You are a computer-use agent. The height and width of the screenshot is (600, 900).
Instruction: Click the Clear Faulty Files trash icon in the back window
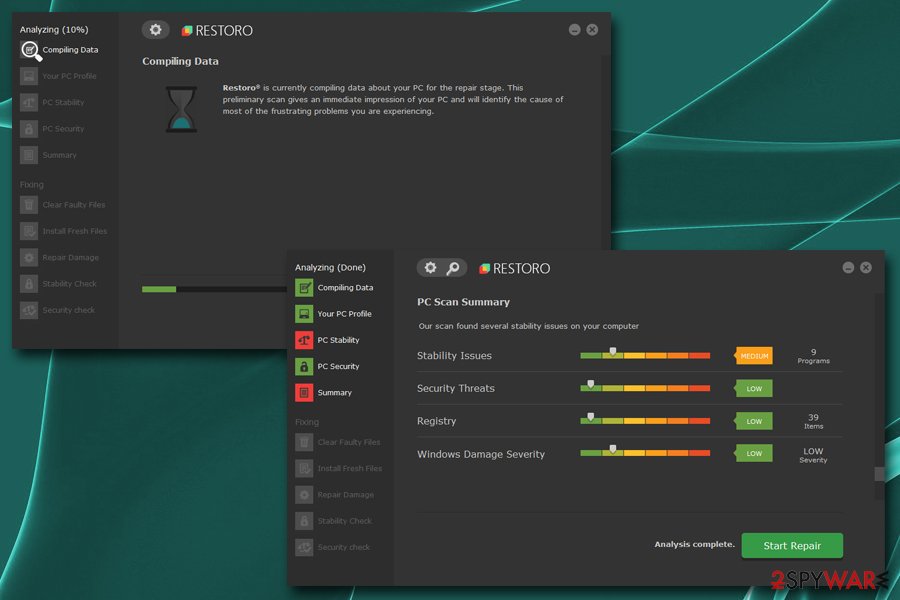tap(29, 204)
